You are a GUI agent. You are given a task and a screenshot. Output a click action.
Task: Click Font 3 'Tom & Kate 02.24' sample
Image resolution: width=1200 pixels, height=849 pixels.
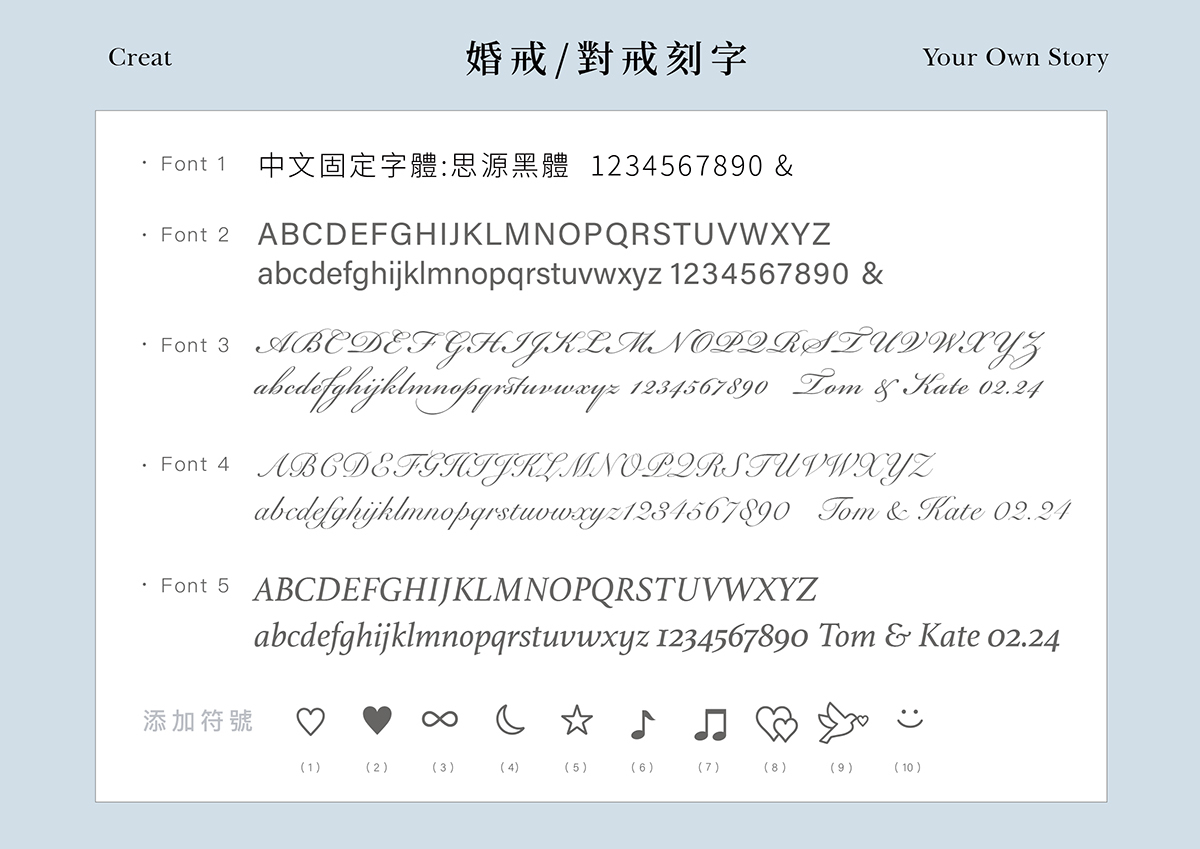[x=918, y=386]
